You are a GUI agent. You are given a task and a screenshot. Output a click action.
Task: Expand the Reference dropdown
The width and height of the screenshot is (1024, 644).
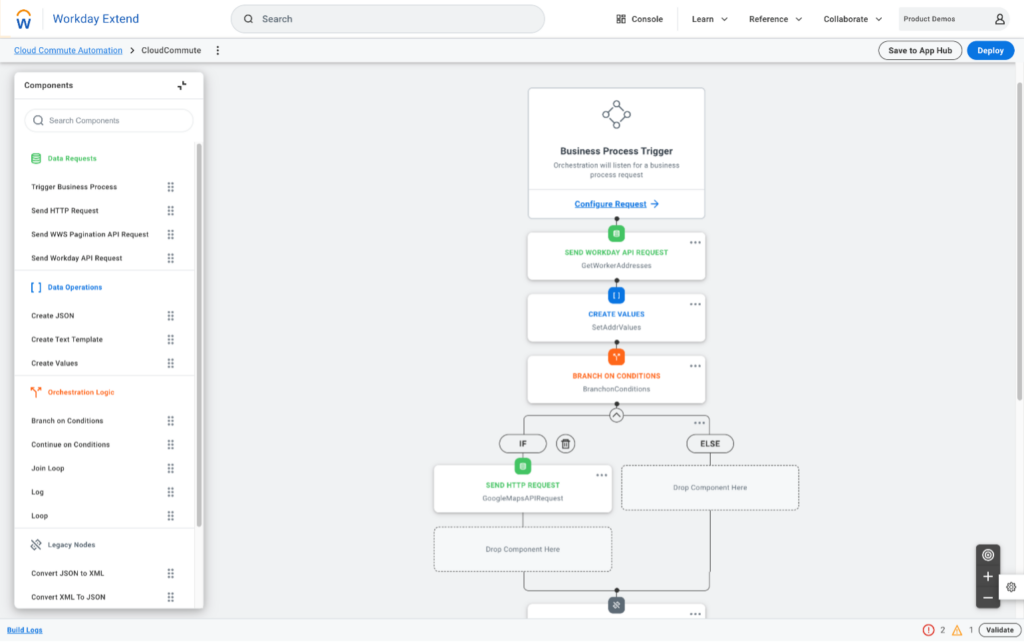pos(775,19)
